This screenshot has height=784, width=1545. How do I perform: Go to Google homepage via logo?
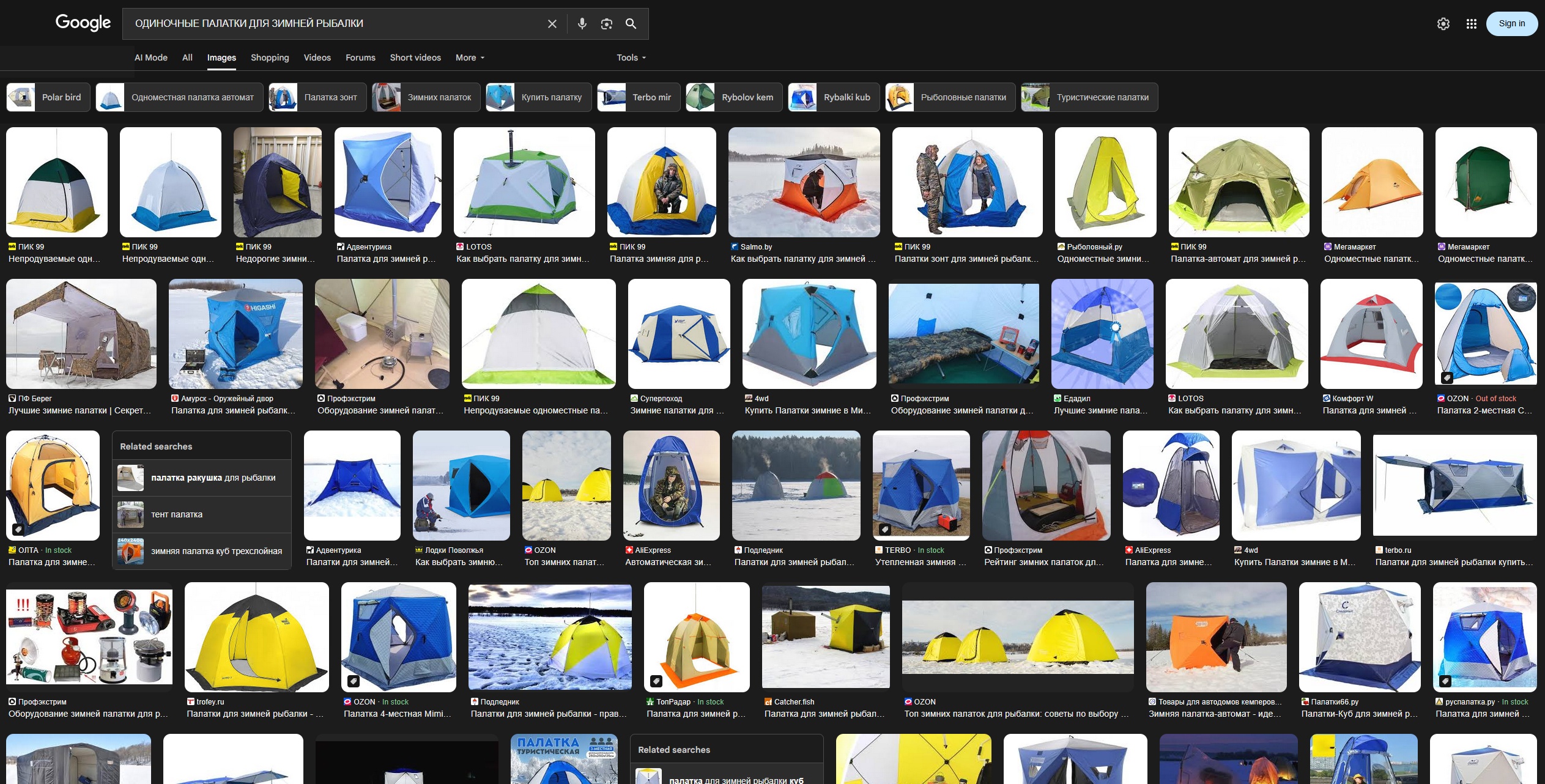(x=83, y=23)
